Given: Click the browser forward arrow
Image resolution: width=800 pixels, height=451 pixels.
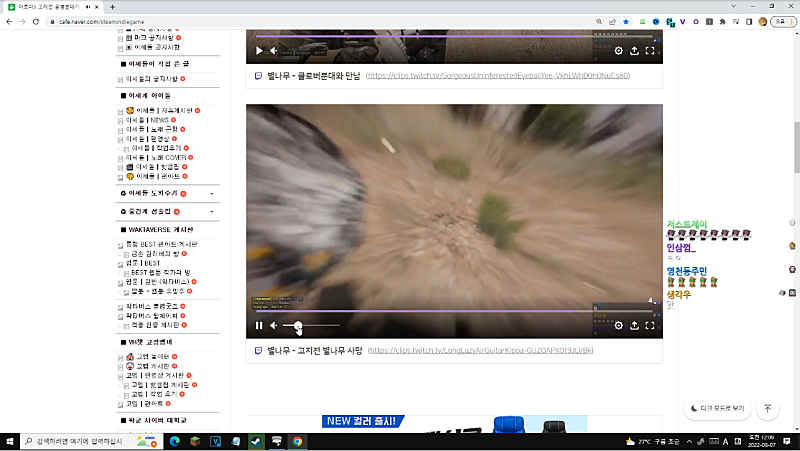Looking at the screenshot, I should point(22,21).
